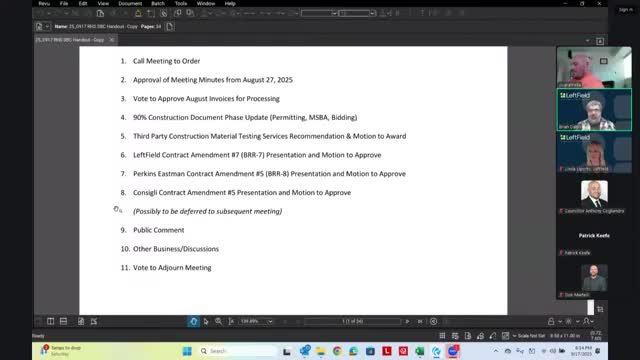Click the file properties icon beside Name
Image resolution: width=640 pixels, height=360 pixels.
pyautogui.click(x=39, y=27)
